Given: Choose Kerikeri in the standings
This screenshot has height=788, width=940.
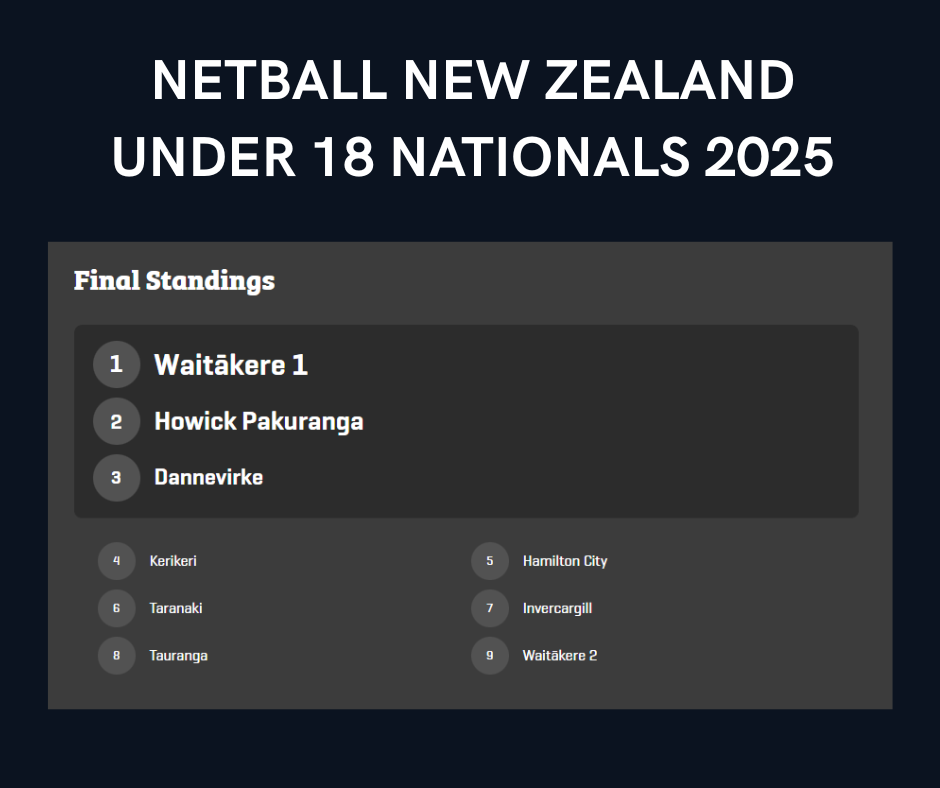Looking at the screenshot, I should (x=173, y=561).
